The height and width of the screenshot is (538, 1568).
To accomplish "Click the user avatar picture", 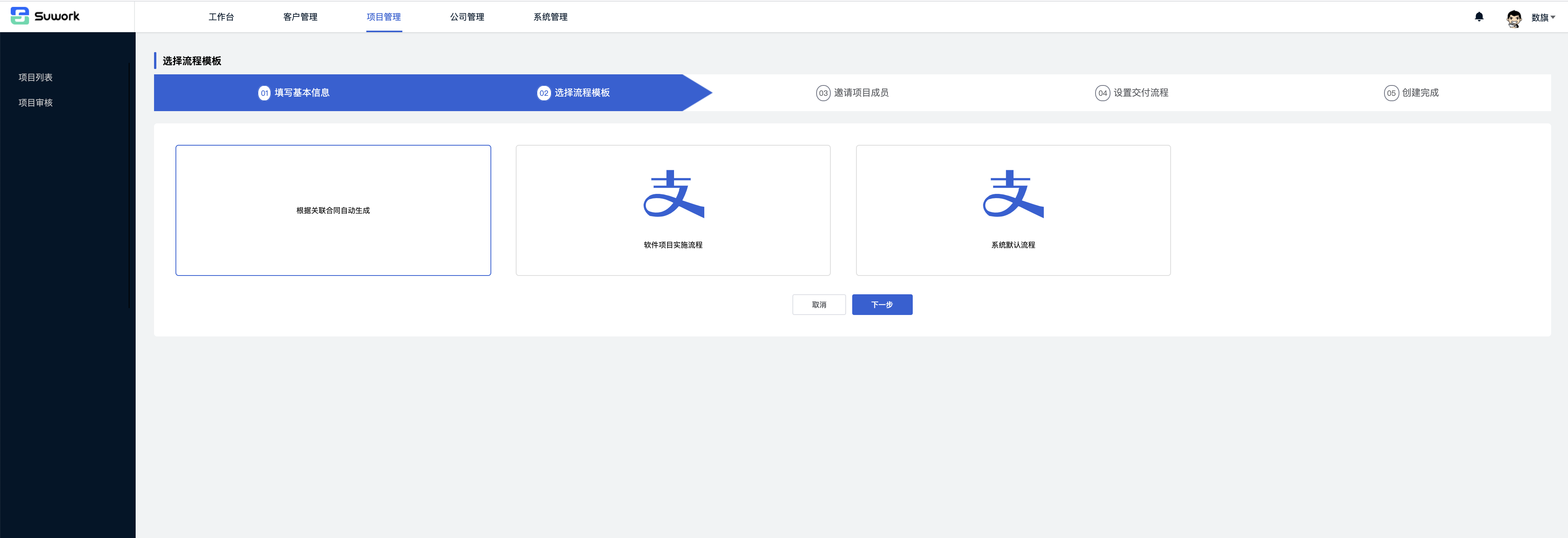I will click(x=1514, y=18).
